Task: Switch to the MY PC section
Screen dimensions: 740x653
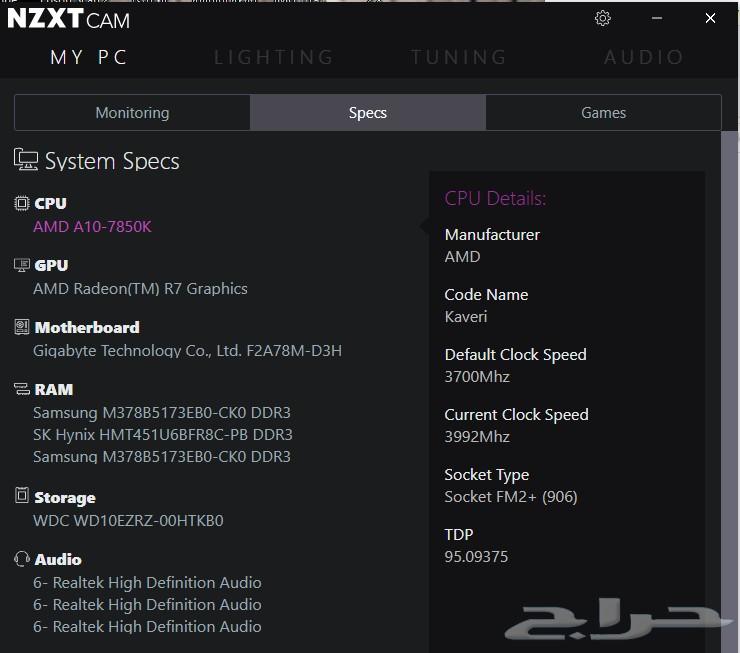Action: [89, 57]
